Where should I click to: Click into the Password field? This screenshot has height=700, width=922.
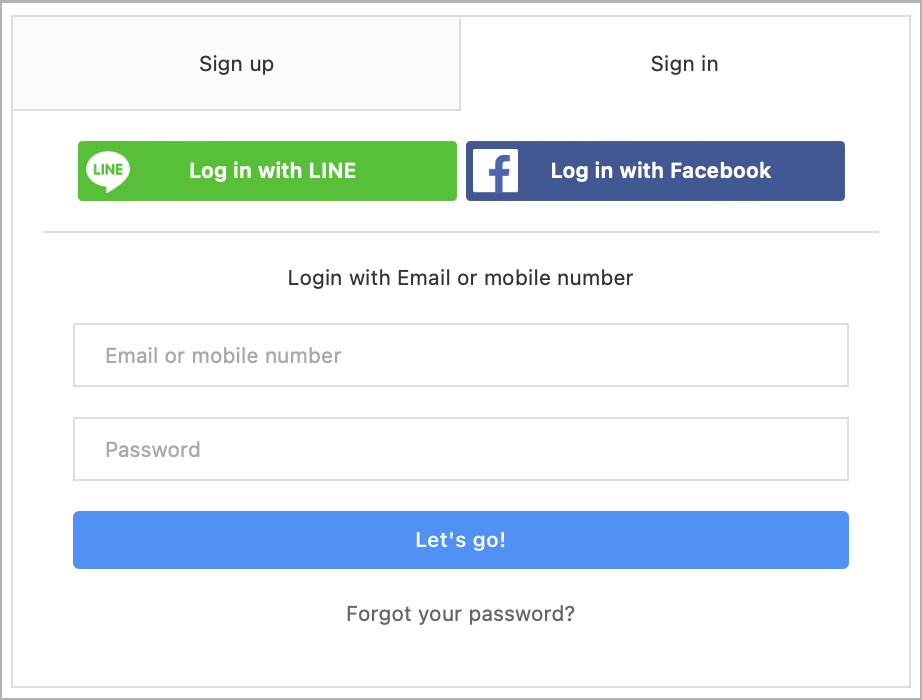[461, 449]
